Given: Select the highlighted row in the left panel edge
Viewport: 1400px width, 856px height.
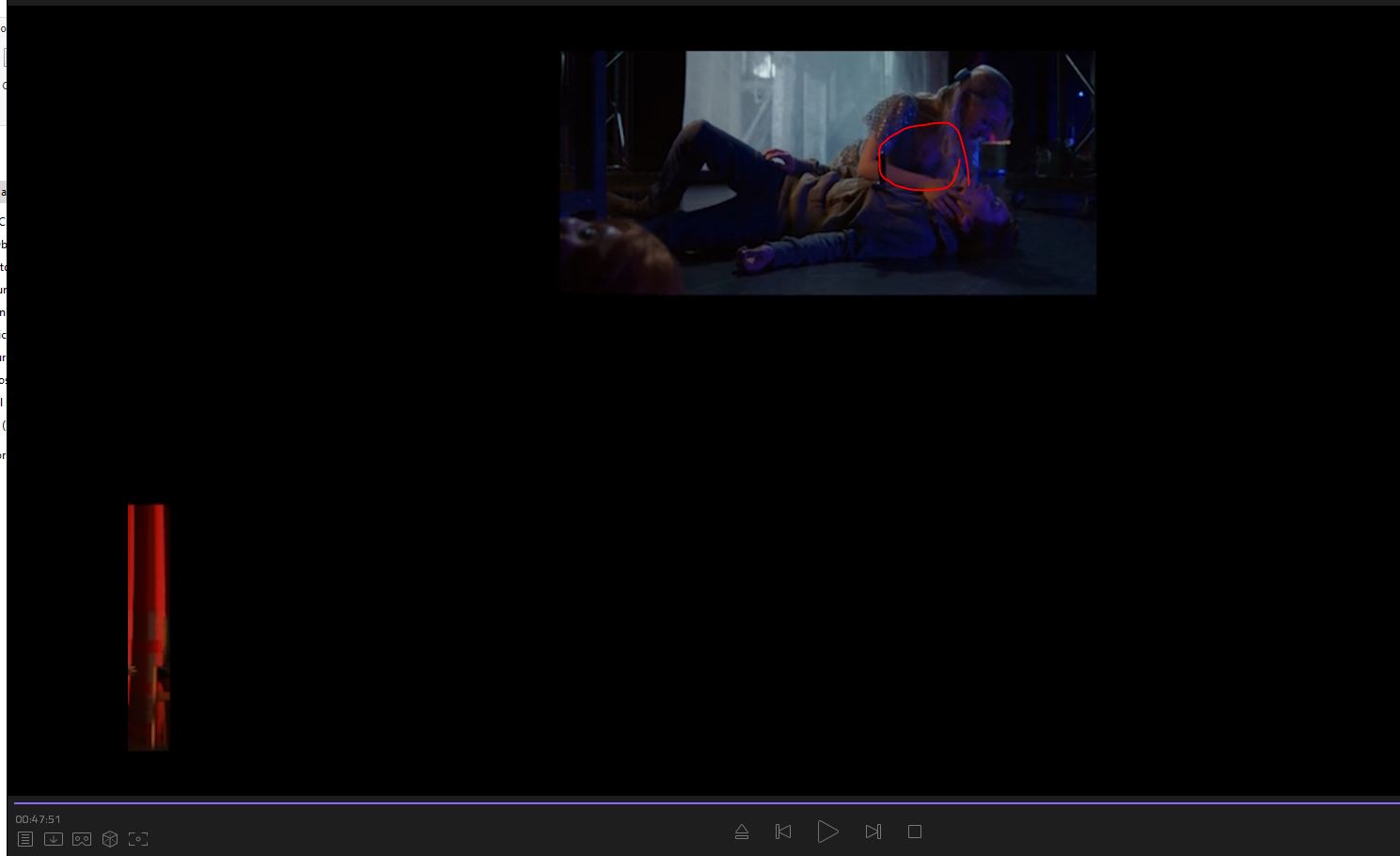Looking at the screenshot, I should pyautogui.click(x=3, y=192).
